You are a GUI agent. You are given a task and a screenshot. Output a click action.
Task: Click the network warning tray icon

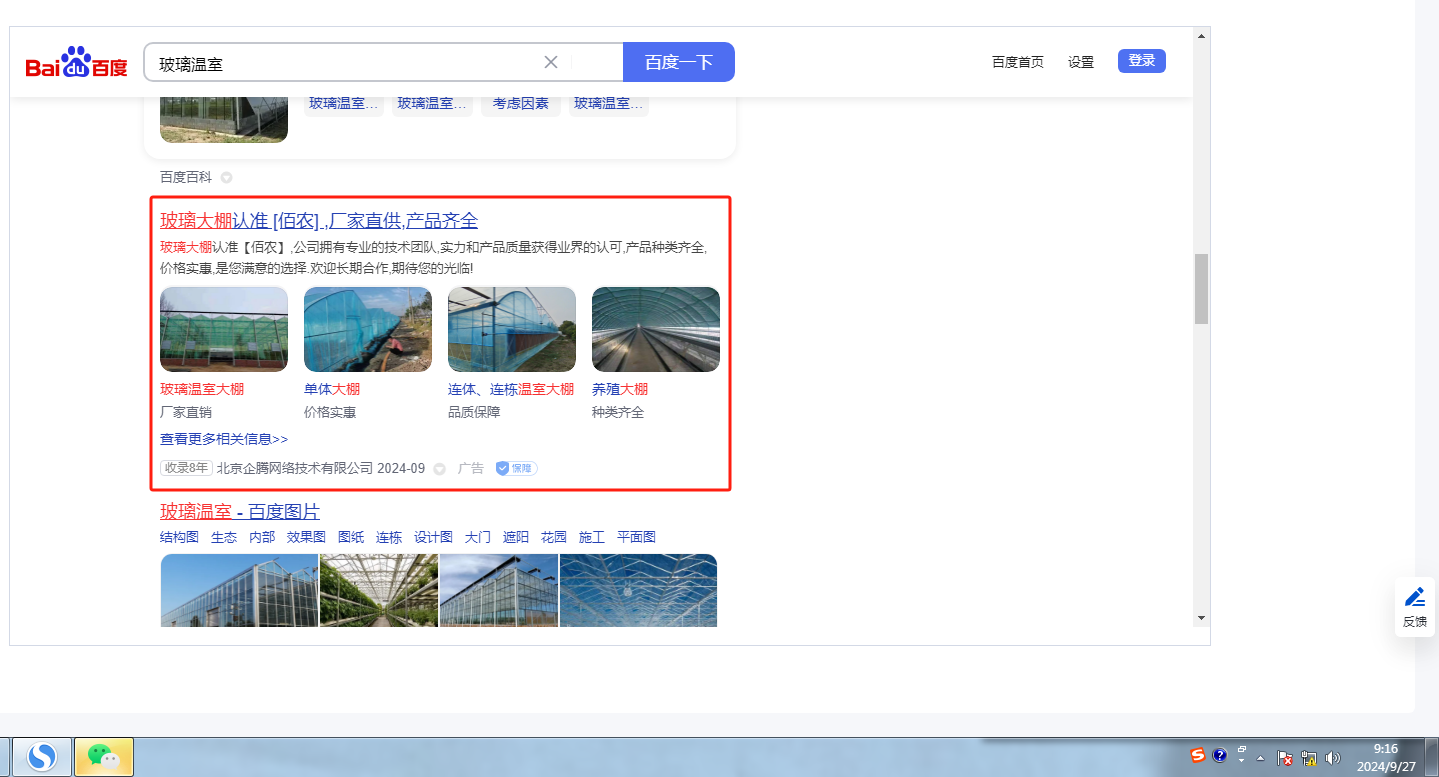(x=1309, y=758)
